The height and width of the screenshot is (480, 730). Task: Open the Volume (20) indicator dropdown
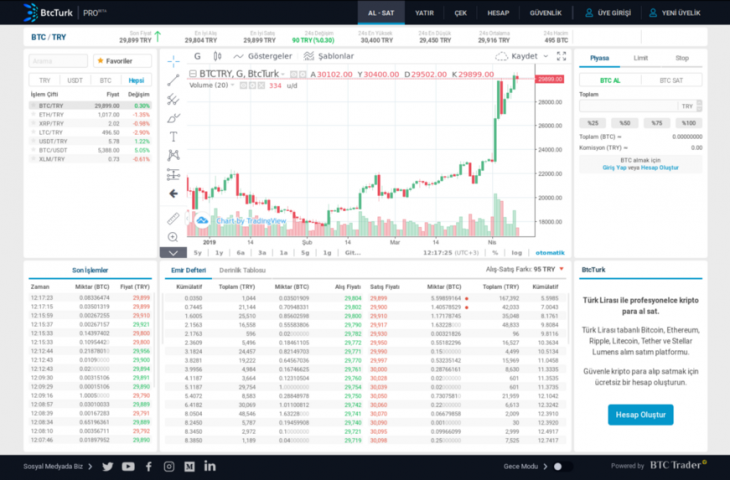click(x=232, y=86)
